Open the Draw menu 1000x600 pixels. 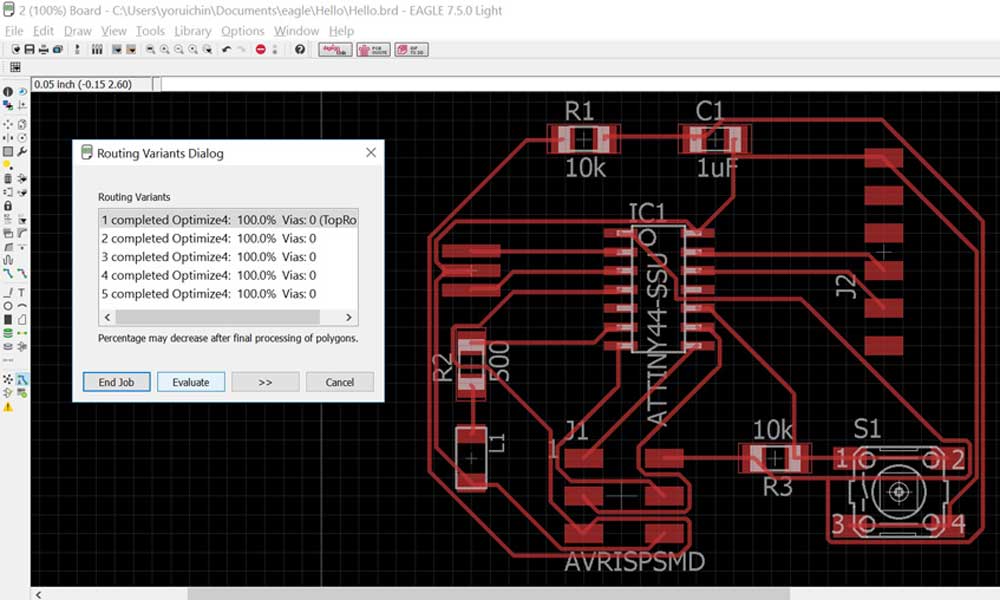[x=78, y=31]
